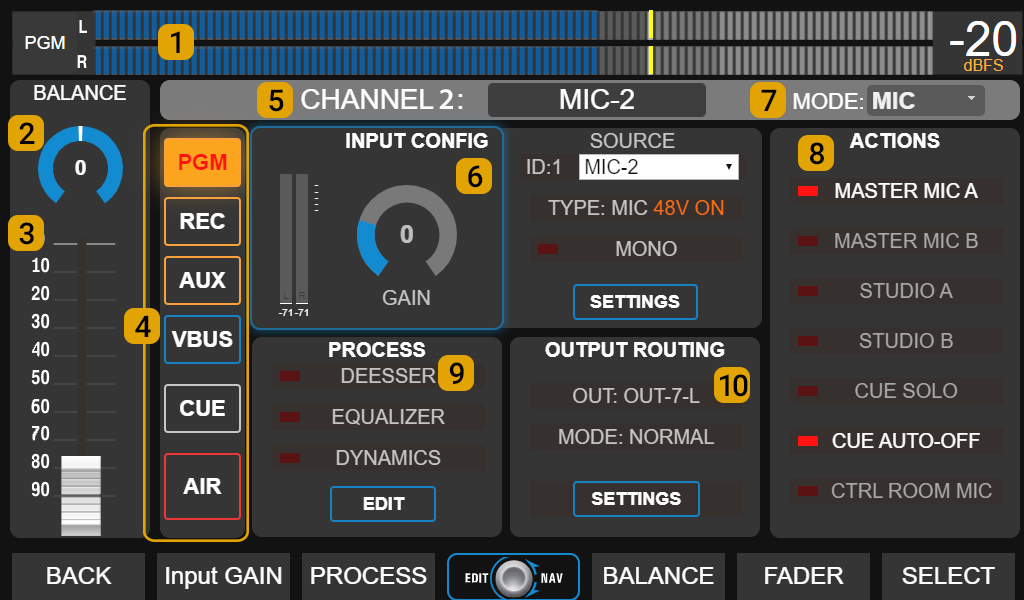The image size is (1024, 600).
Task: Toggle the CUE button
Action: [202, 408]
